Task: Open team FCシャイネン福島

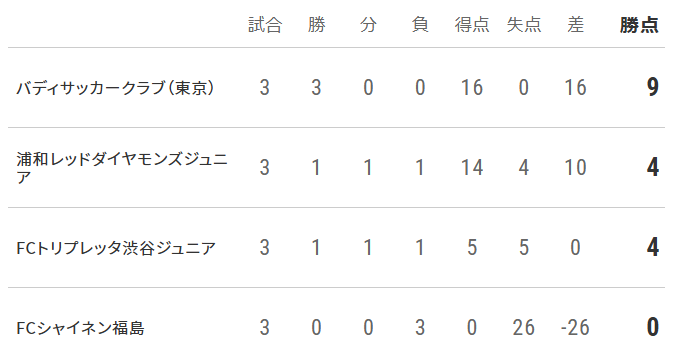Action: (80, 328)
